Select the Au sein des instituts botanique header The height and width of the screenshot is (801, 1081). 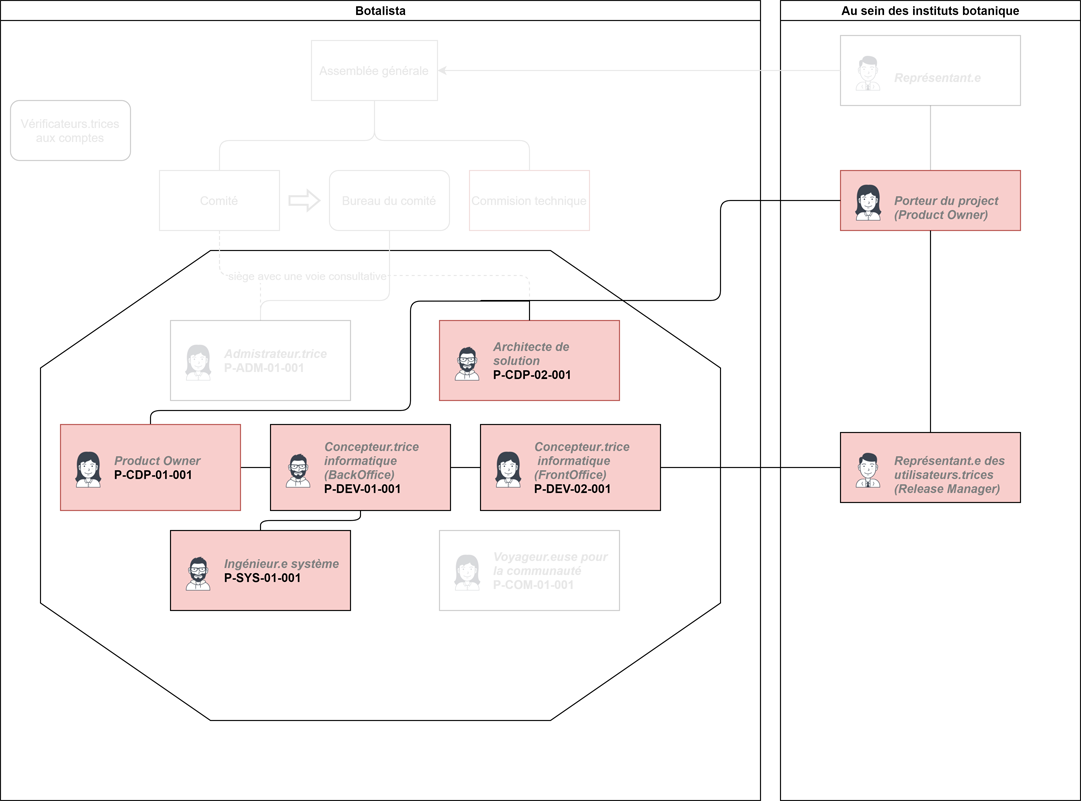point(930,10)
